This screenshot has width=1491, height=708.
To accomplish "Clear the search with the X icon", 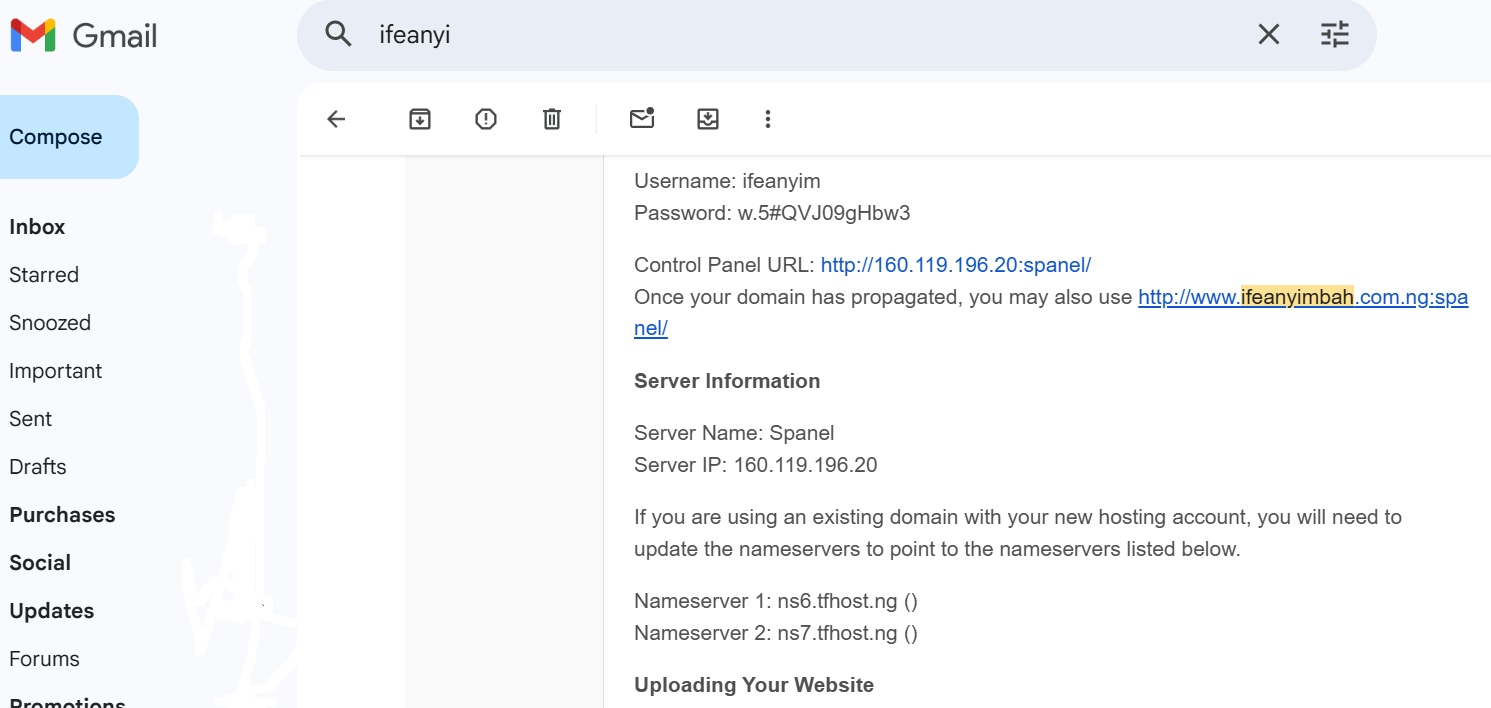I will pos(1268,35).
